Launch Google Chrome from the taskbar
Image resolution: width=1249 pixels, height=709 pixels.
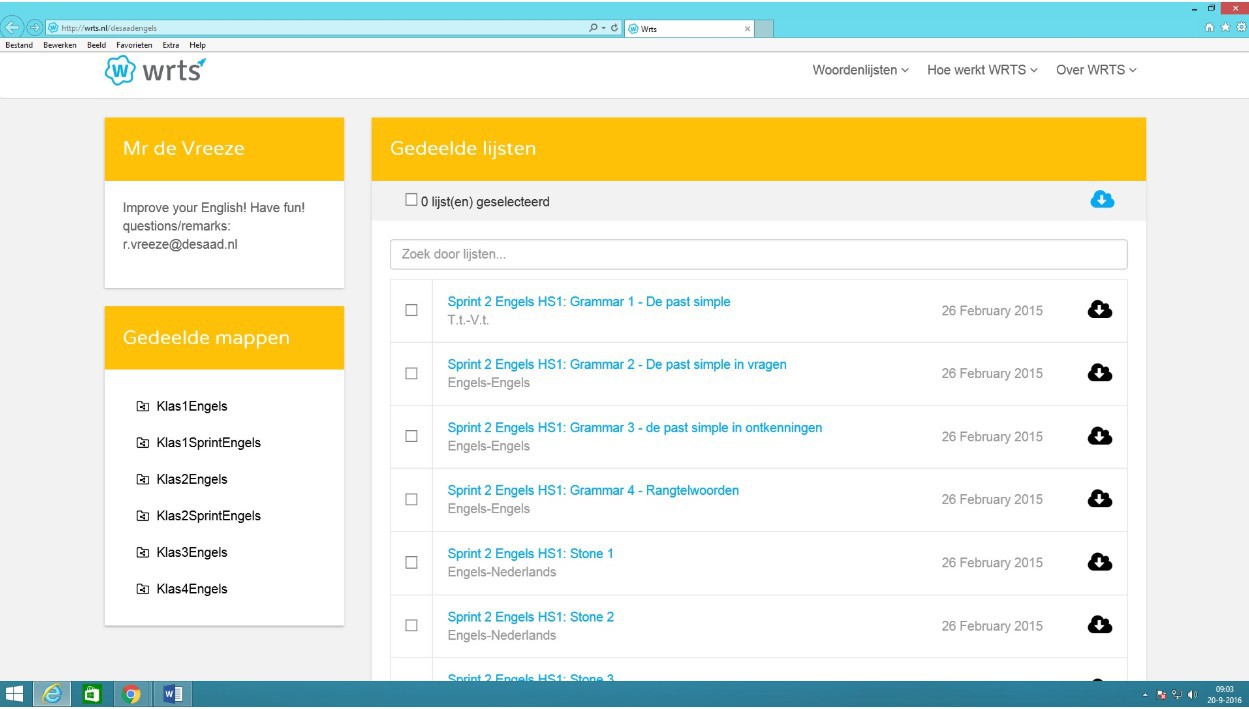[131, 694]
